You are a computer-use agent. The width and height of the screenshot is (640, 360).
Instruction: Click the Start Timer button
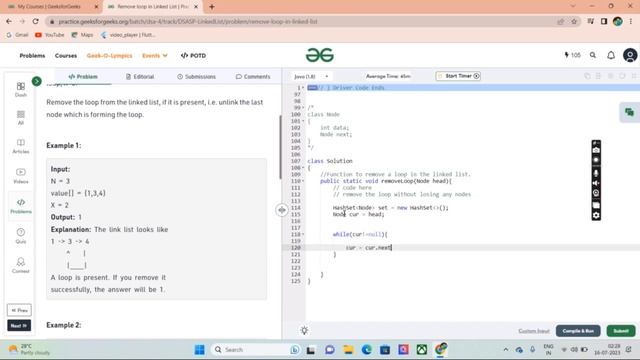[x=458, y=76]
